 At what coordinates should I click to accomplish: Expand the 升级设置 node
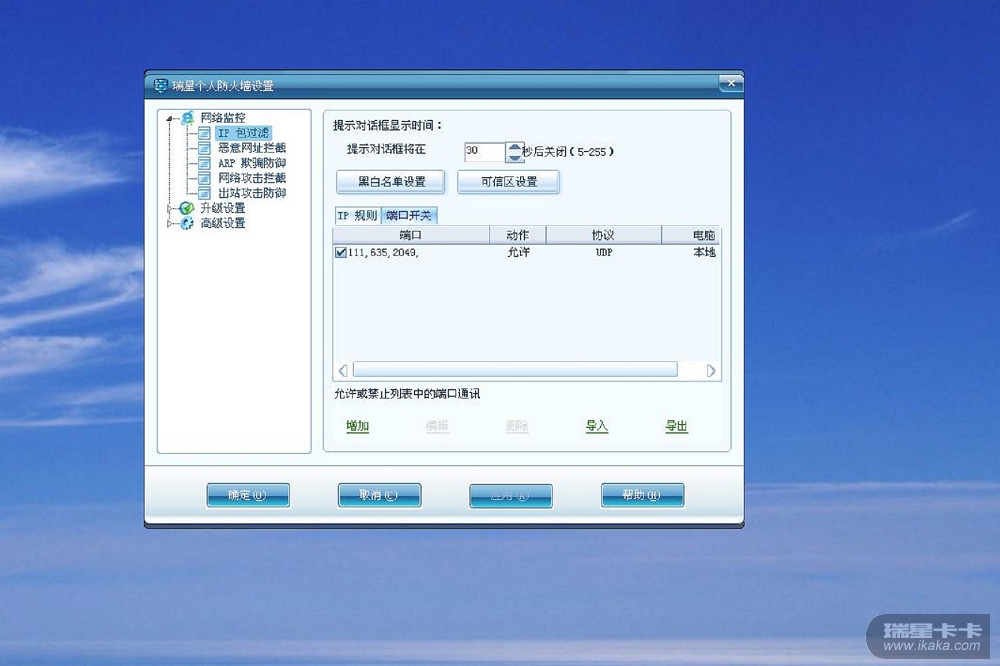pos(170,209)
